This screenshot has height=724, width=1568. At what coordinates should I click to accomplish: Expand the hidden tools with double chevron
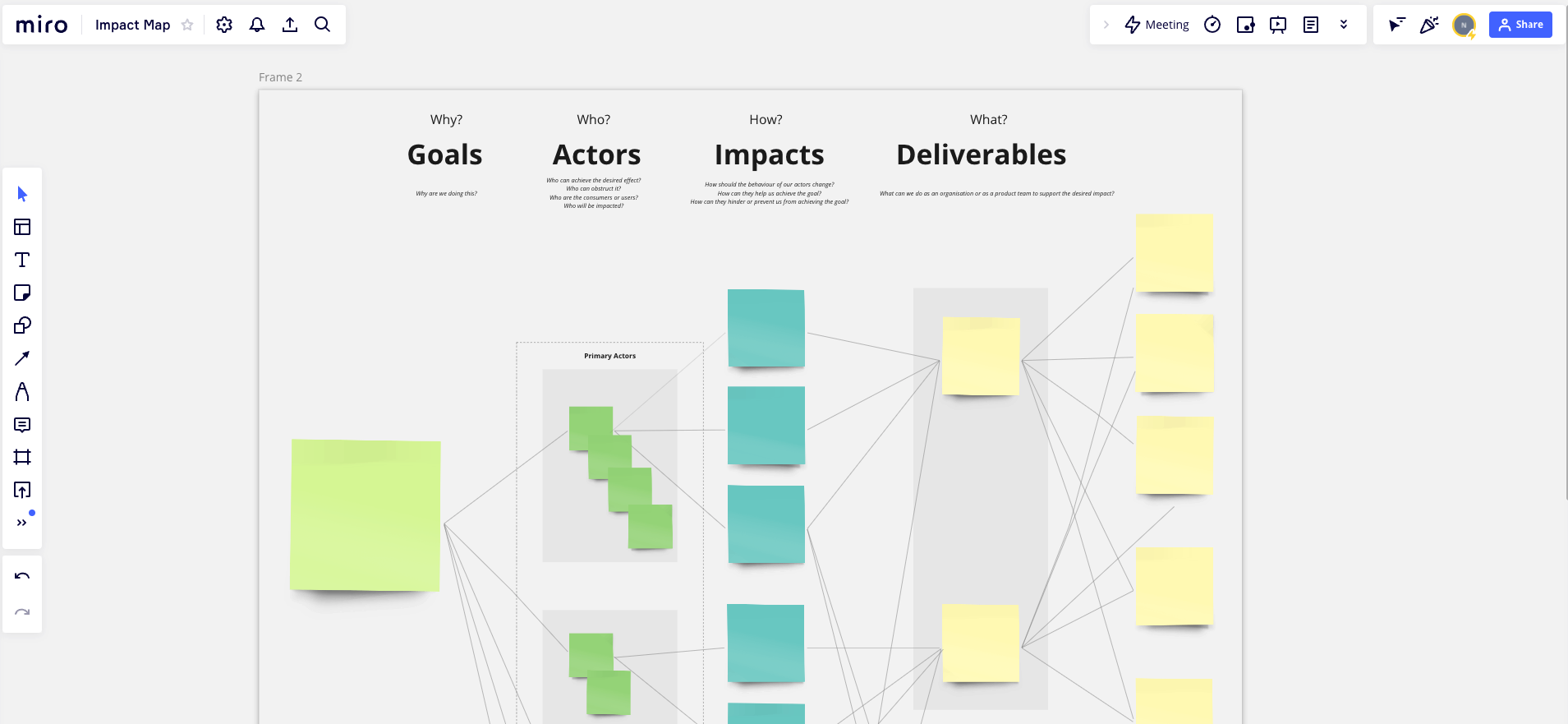pyautogui.click(x=22, y=522)
